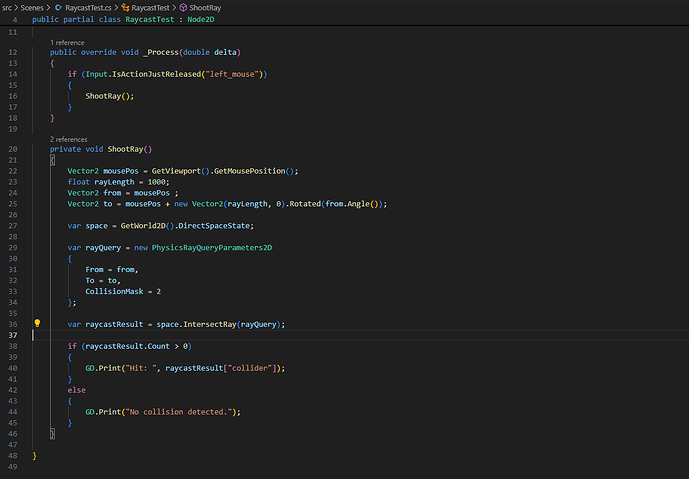Screen dimensions: 689x479
Task: Click the 'ShootRay' method declaration name on line 20
Action: (126, 149)
